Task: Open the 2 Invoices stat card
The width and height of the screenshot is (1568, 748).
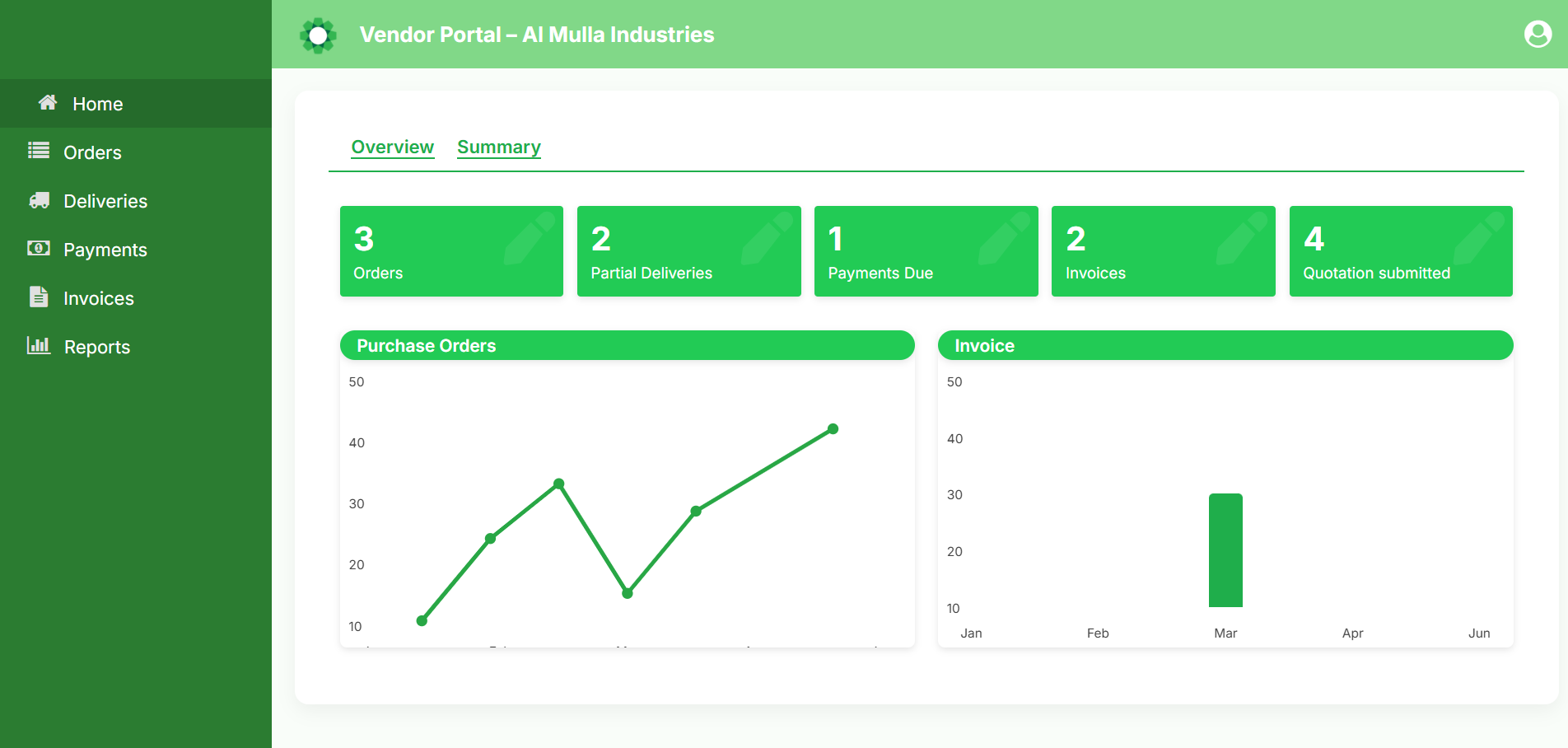Action: 1164,251
